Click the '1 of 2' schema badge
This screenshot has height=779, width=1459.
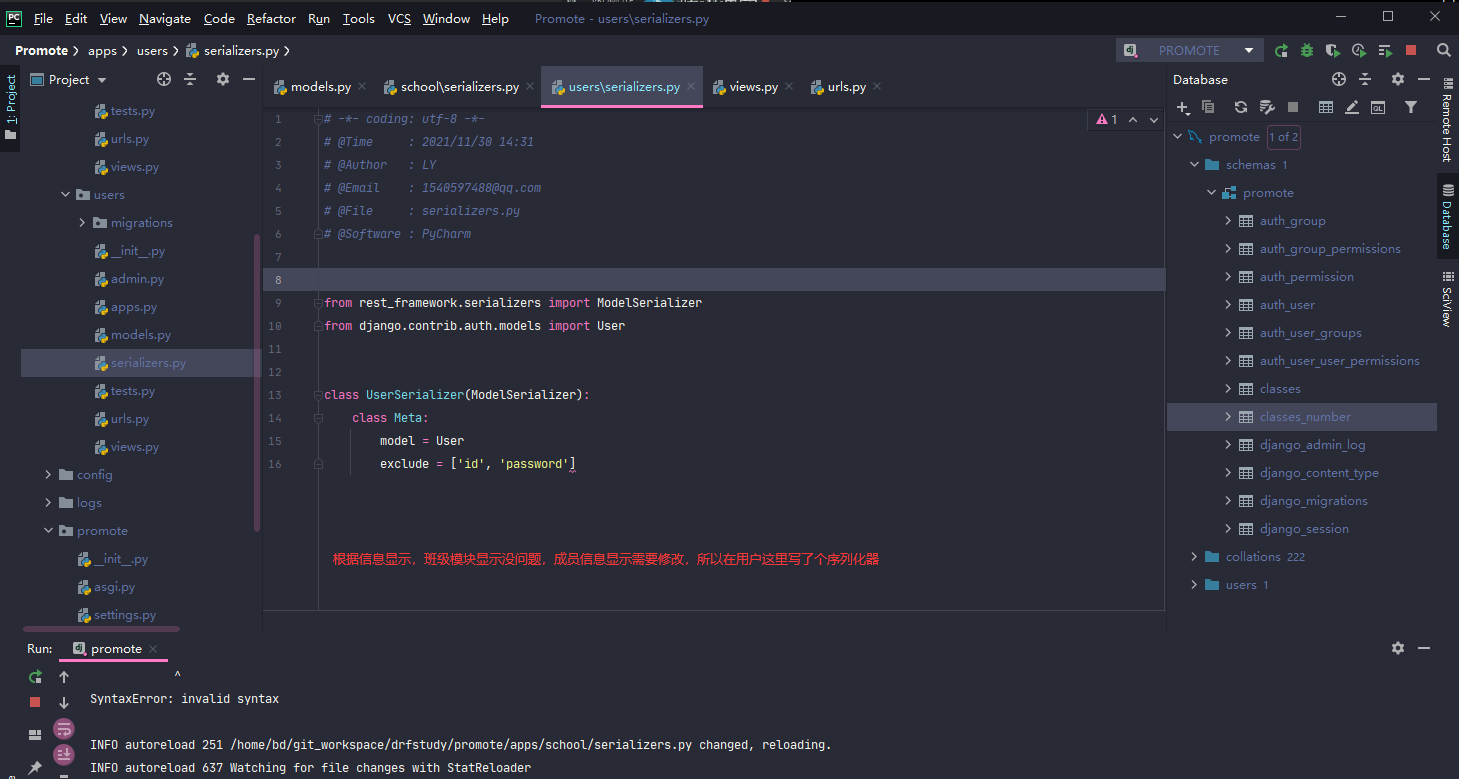pos(1283,137)
